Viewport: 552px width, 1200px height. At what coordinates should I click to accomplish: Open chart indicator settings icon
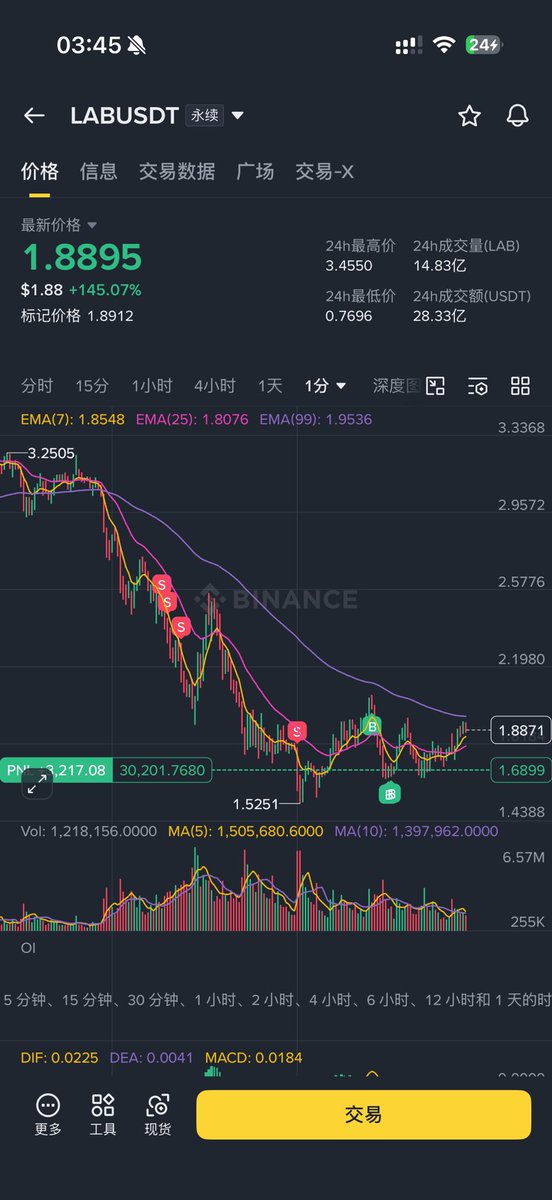click(478, 386)
